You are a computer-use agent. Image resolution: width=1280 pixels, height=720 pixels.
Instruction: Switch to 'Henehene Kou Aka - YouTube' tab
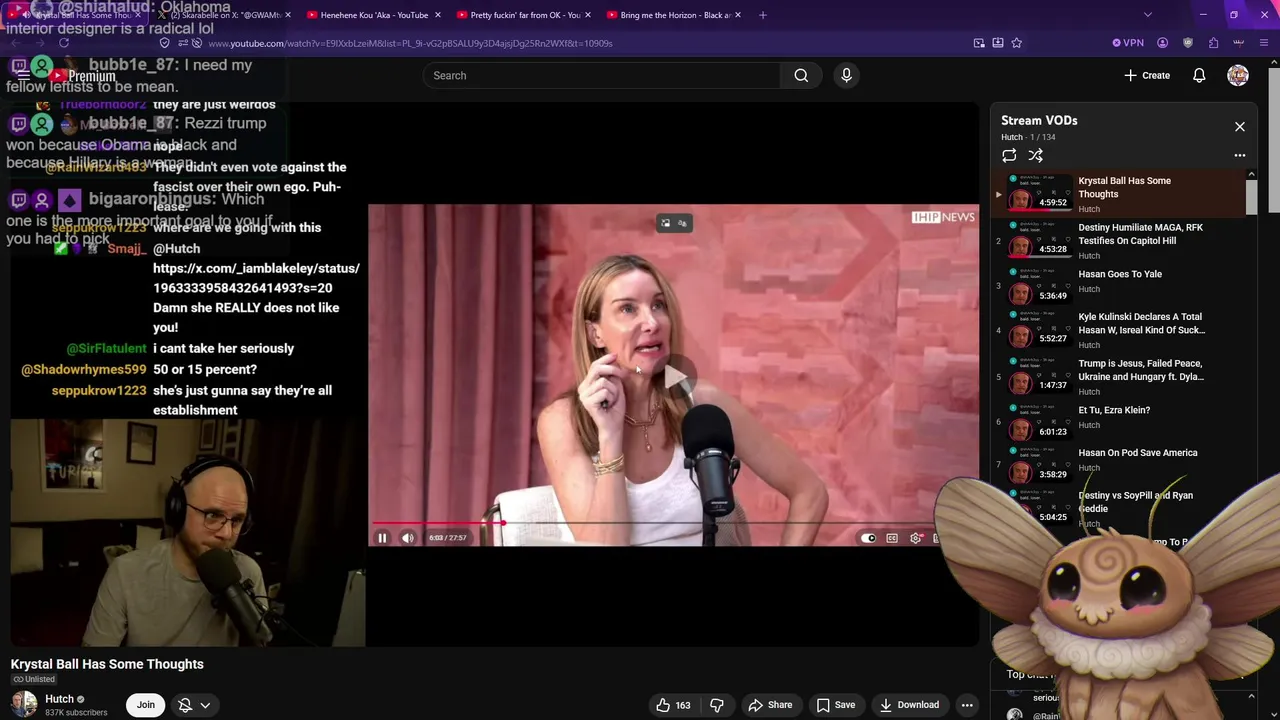373,15
